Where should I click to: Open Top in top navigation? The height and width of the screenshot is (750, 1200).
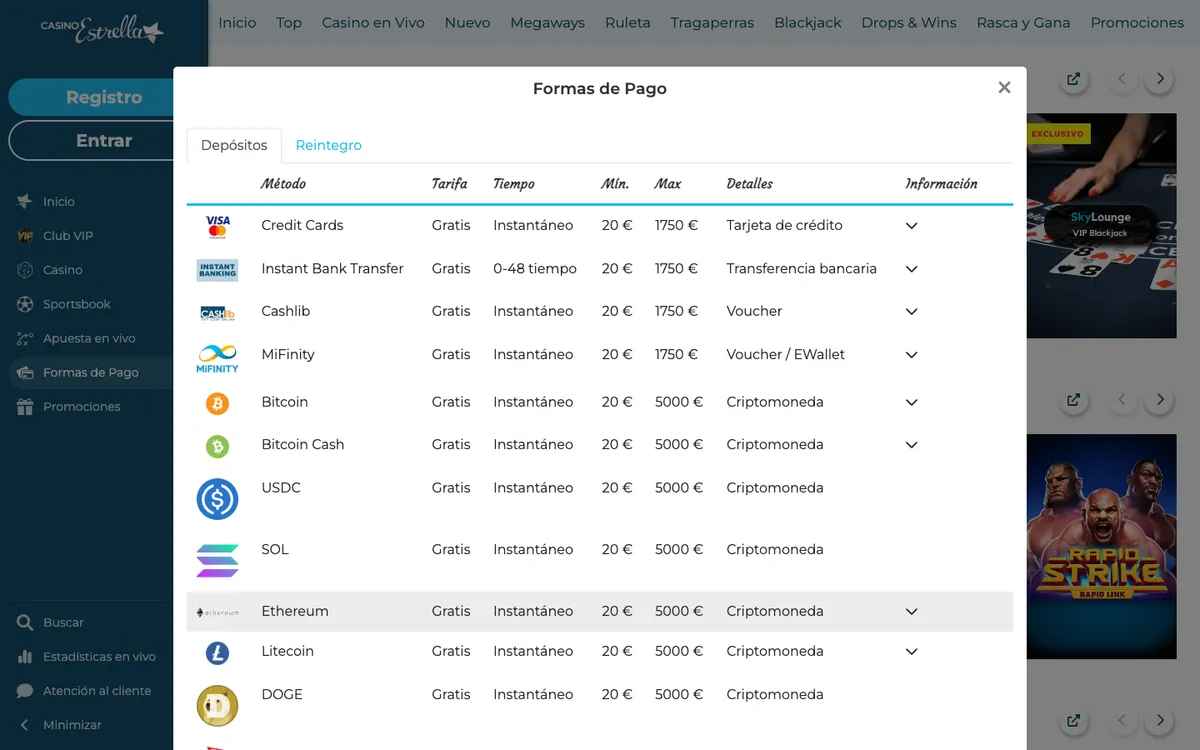click(289, 22)
